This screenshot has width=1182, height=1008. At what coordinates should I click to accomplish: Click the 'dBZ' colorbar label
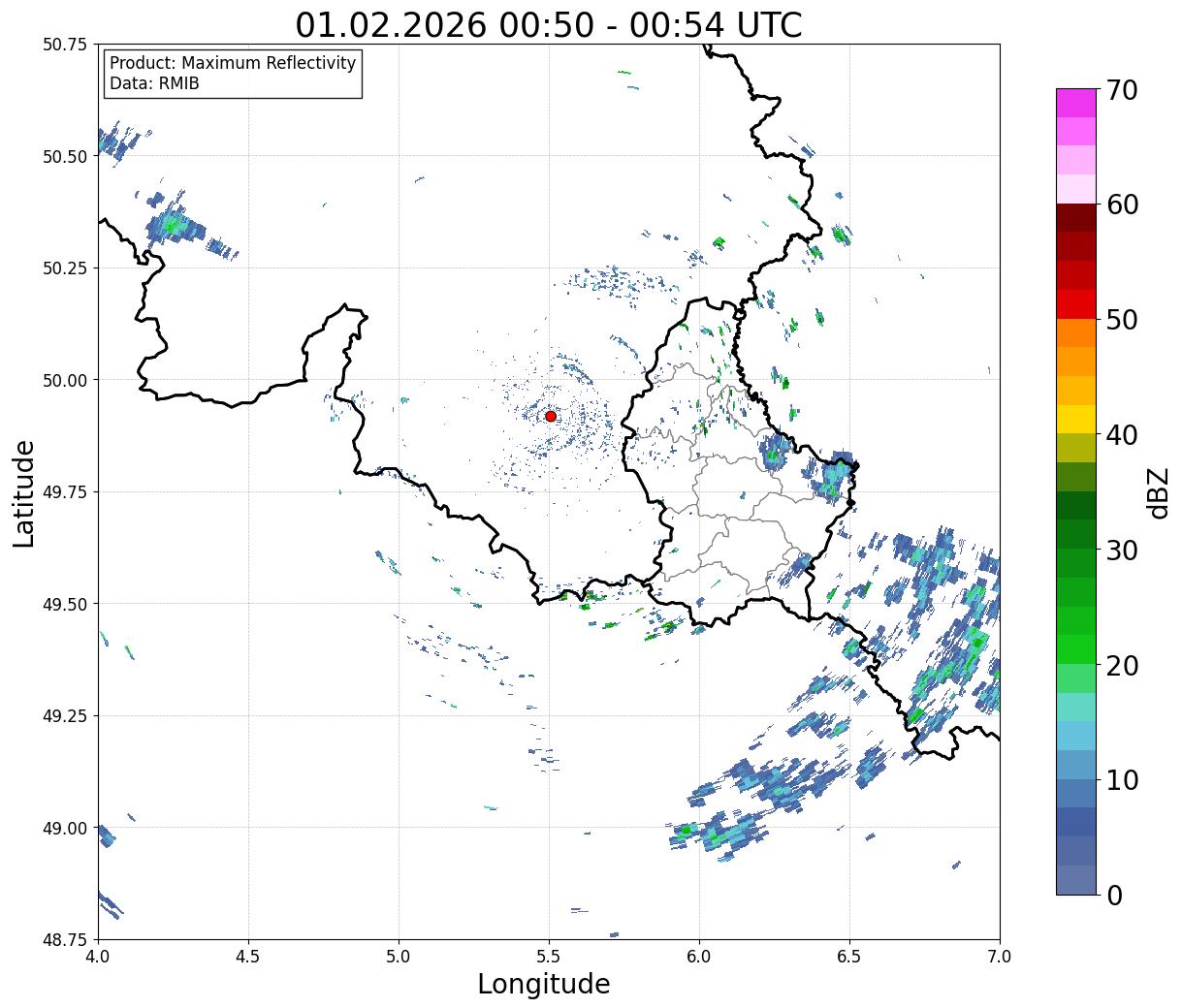click(1158, 491)
